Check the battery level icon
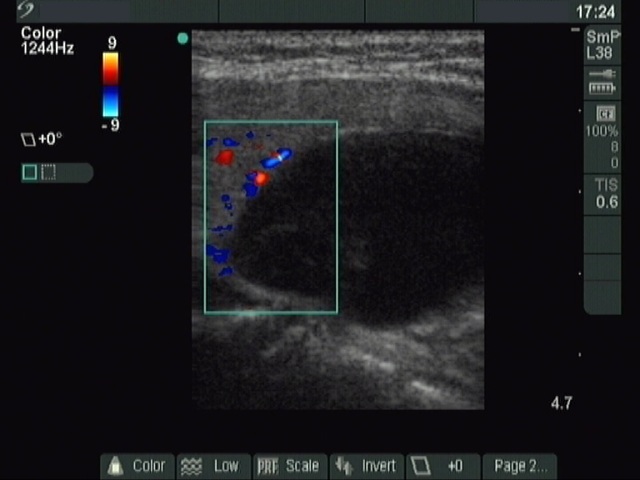The height and width of the screenshot is (480, 640). [x=602, y=89]
